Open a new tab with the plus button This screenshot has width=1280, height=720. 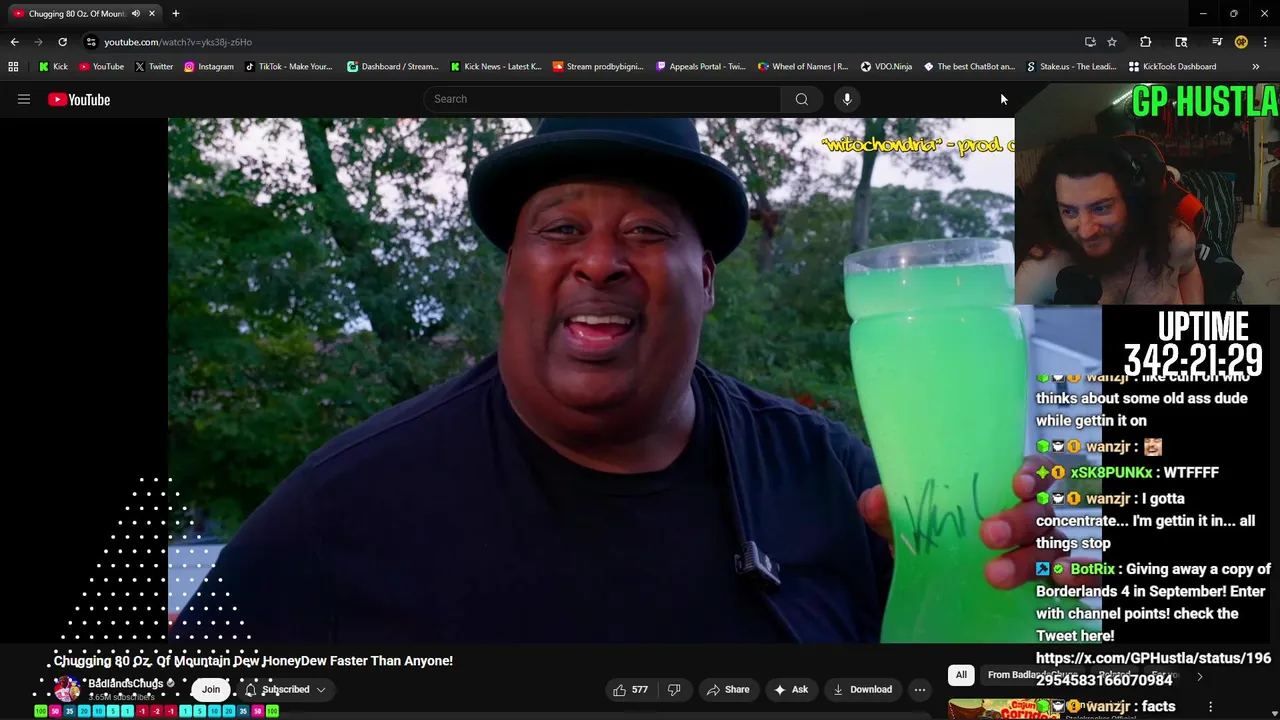[175, 13]
